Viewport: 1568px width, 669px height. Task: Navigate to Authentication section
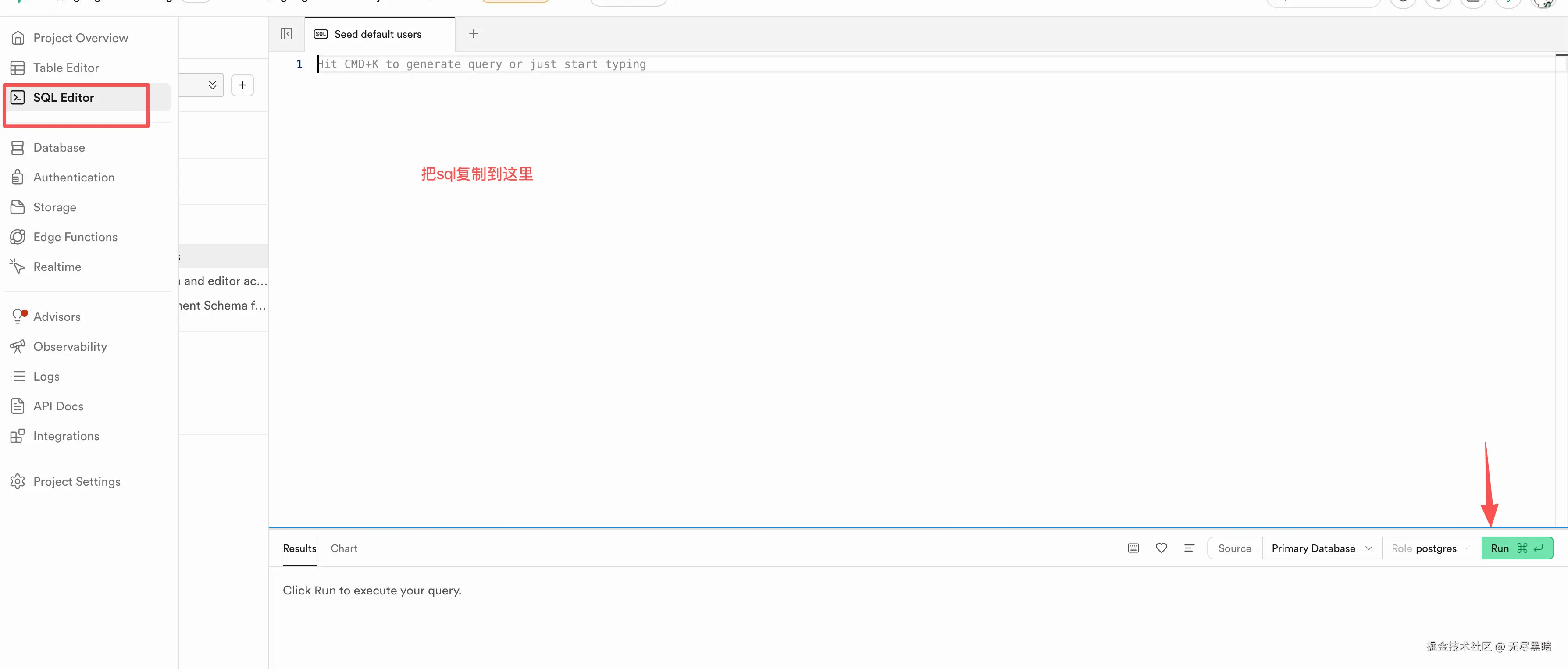click(74, 177)
